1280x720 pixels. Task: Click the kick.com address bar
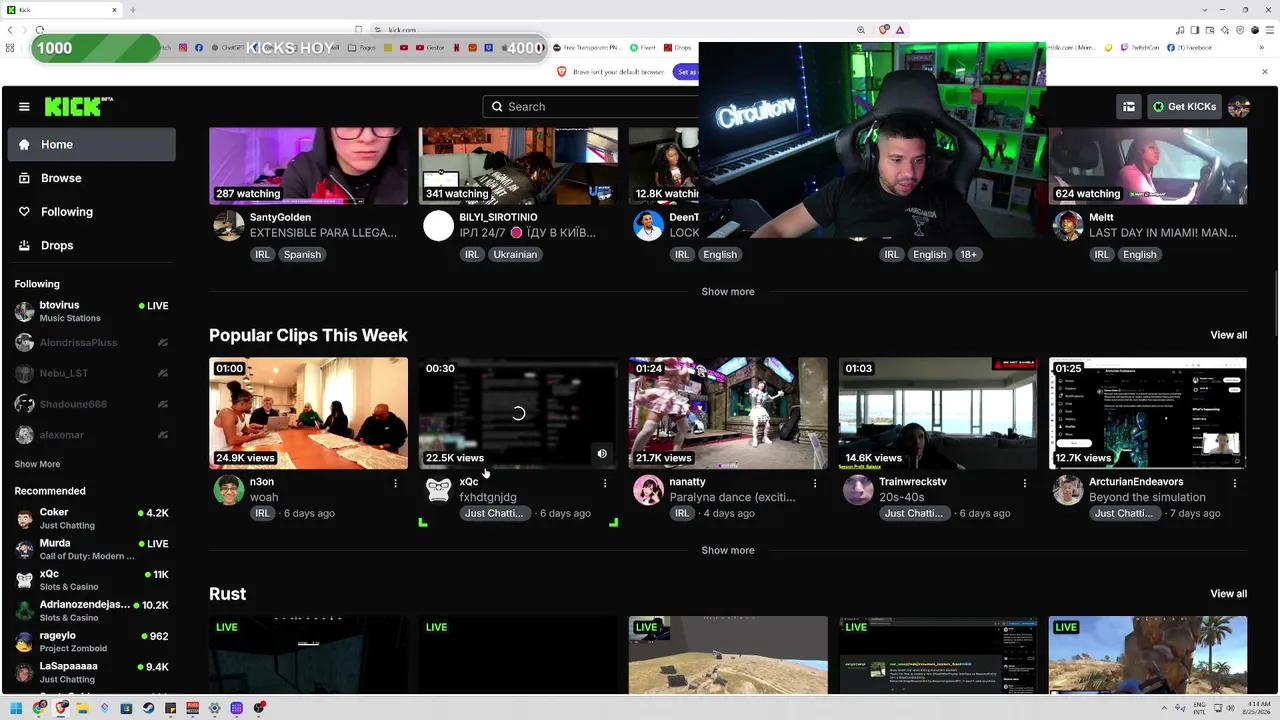click(610, 30)
